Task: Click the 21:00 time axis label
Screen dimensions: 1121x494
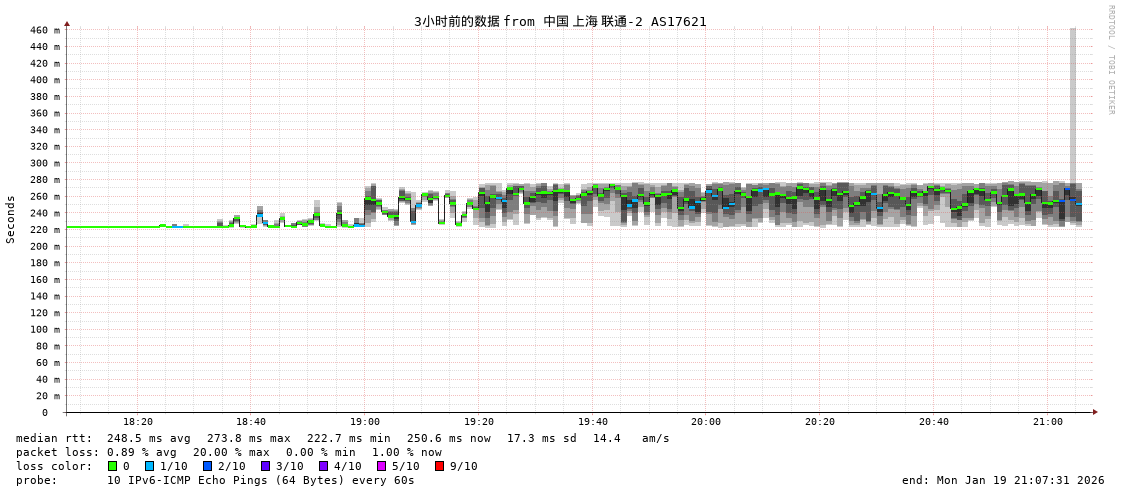Action: 1048,422
